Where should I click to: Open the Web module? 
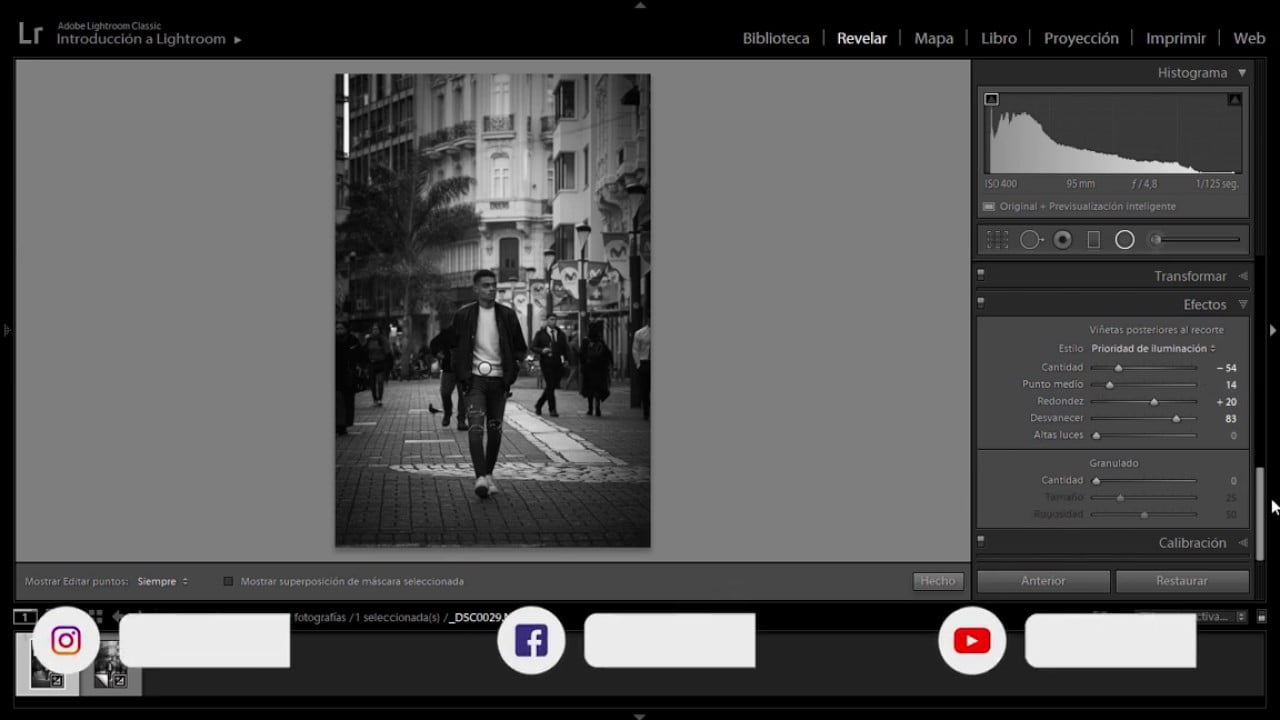pyautogui.click(x=1249, y=38)
